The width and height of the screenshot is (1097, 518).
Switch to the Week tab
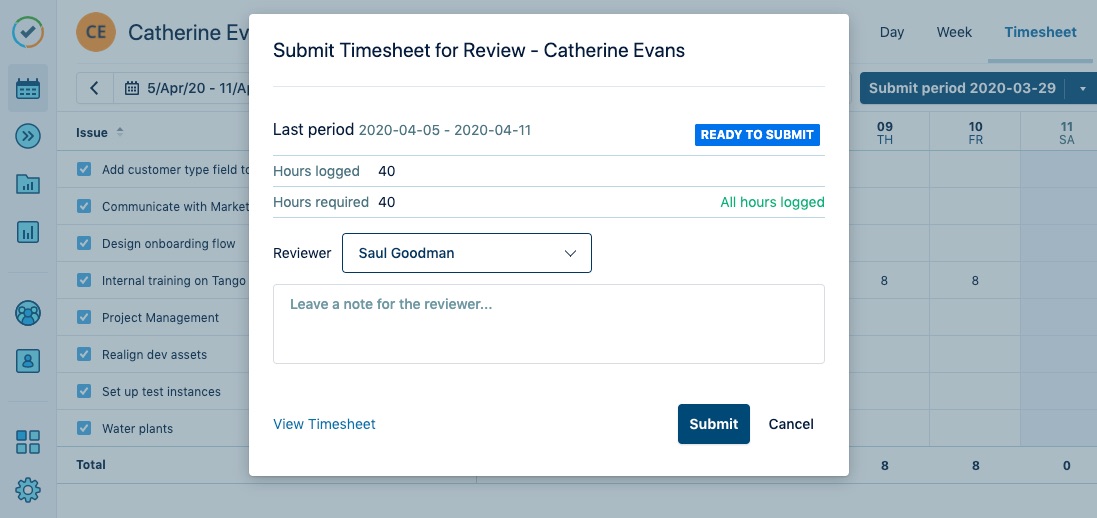tap(954, 32)
